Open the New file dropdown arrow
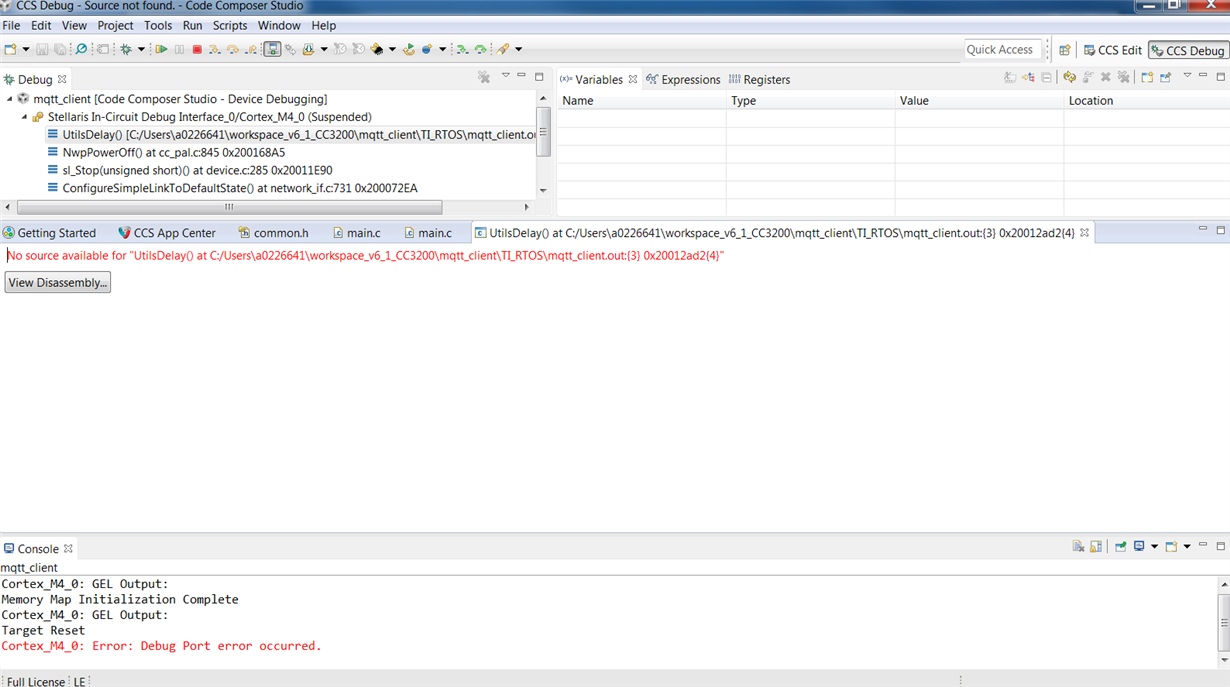Viewport: 1230px width, 687px height. [x=25, y=49]
